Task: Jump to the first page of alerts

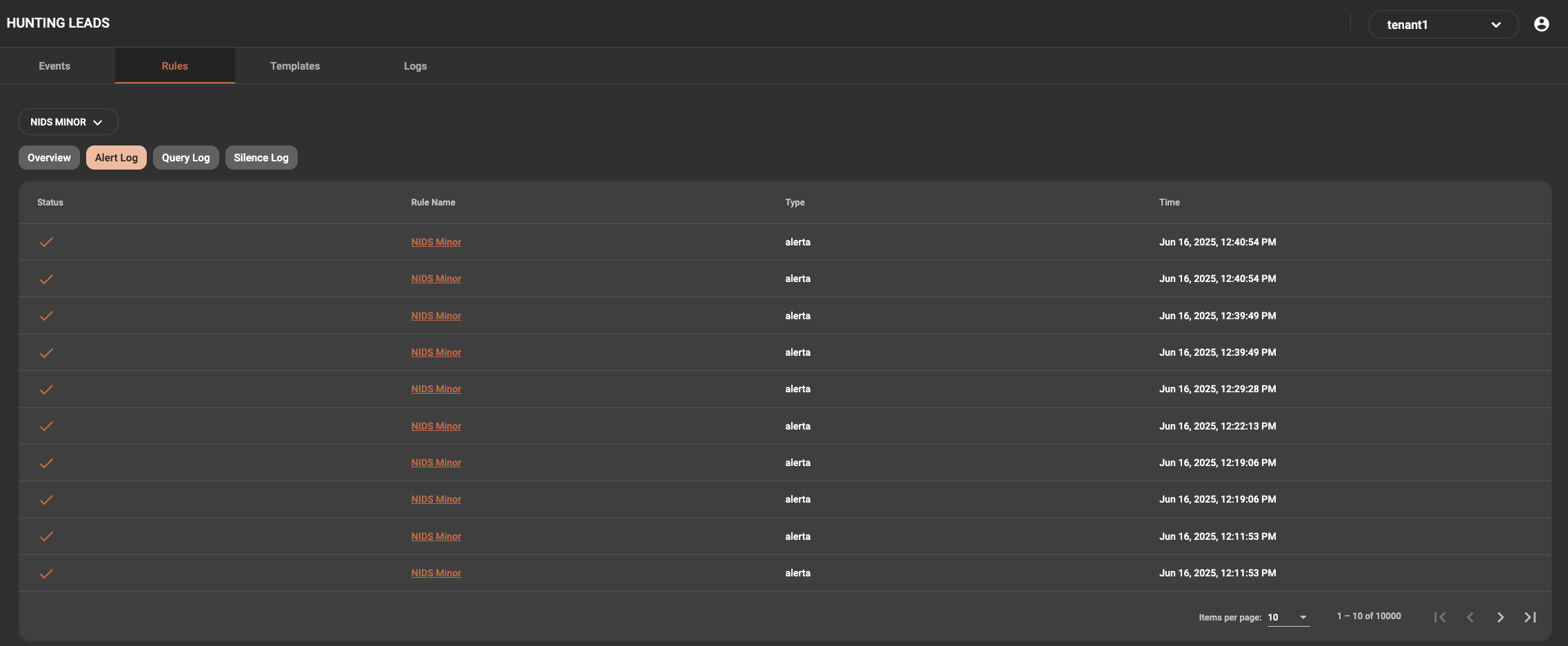Action: (1440, 617)
